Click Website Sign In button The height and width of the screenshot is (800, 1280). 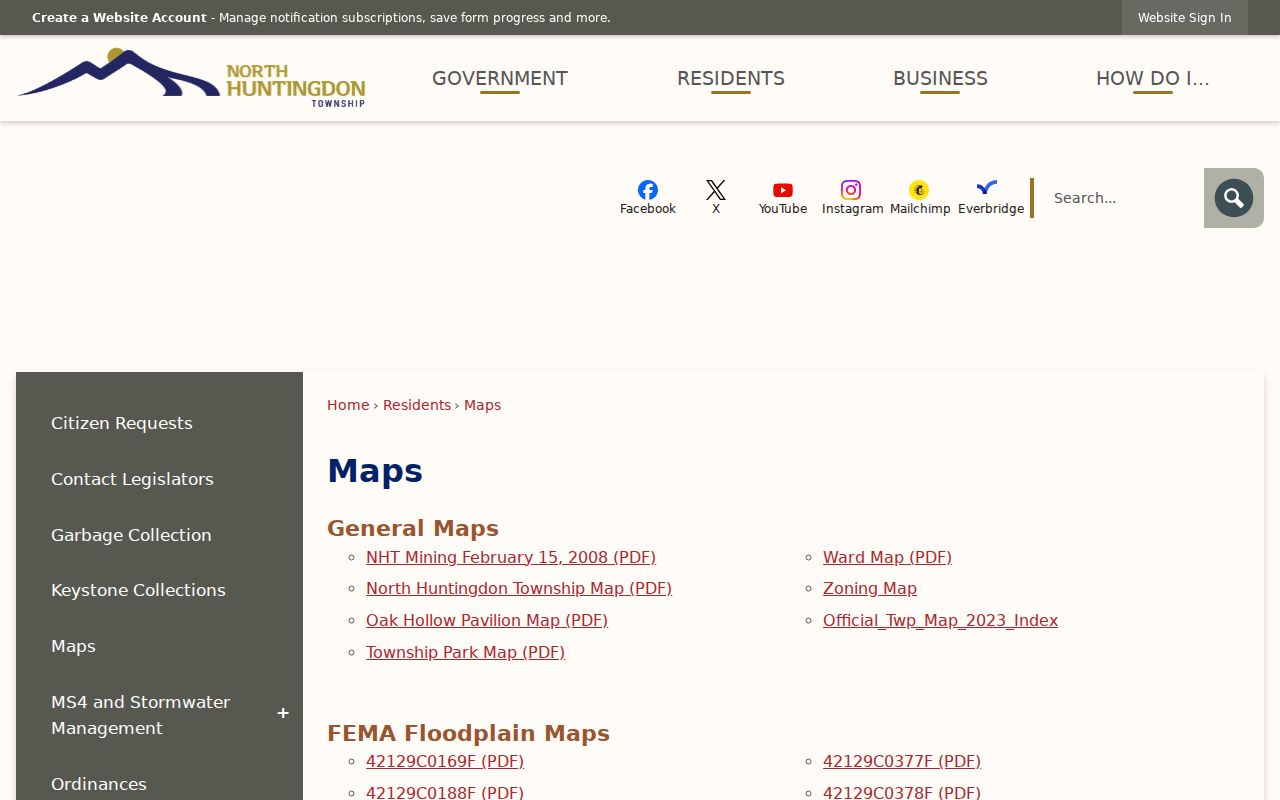1185,18
